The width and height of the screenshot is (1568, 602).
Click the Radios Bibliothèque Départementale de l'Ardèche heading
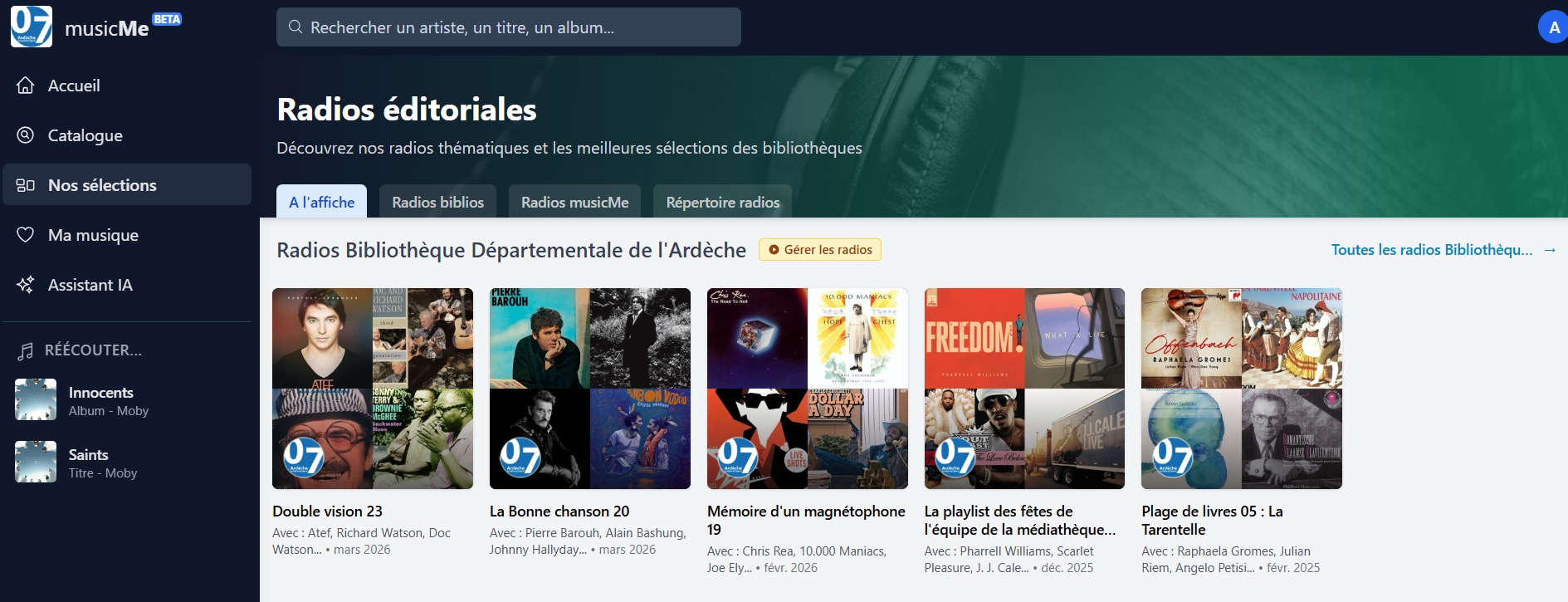click(x=511, y=250)
